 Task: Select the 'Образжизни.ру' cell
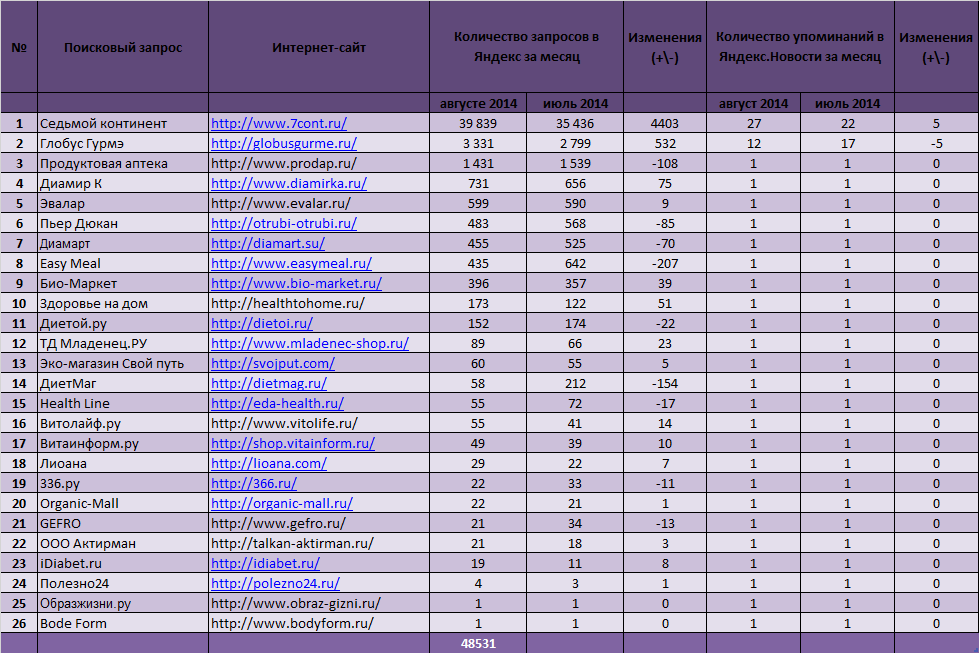tap(123, 603)
